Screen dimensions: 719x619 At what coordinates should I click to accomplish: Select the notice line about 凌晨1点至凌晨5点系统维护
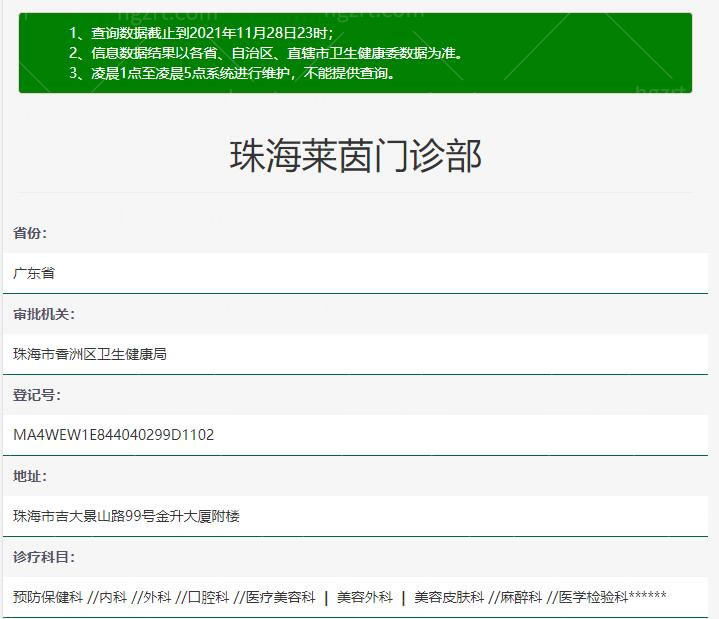coord(232,73)
